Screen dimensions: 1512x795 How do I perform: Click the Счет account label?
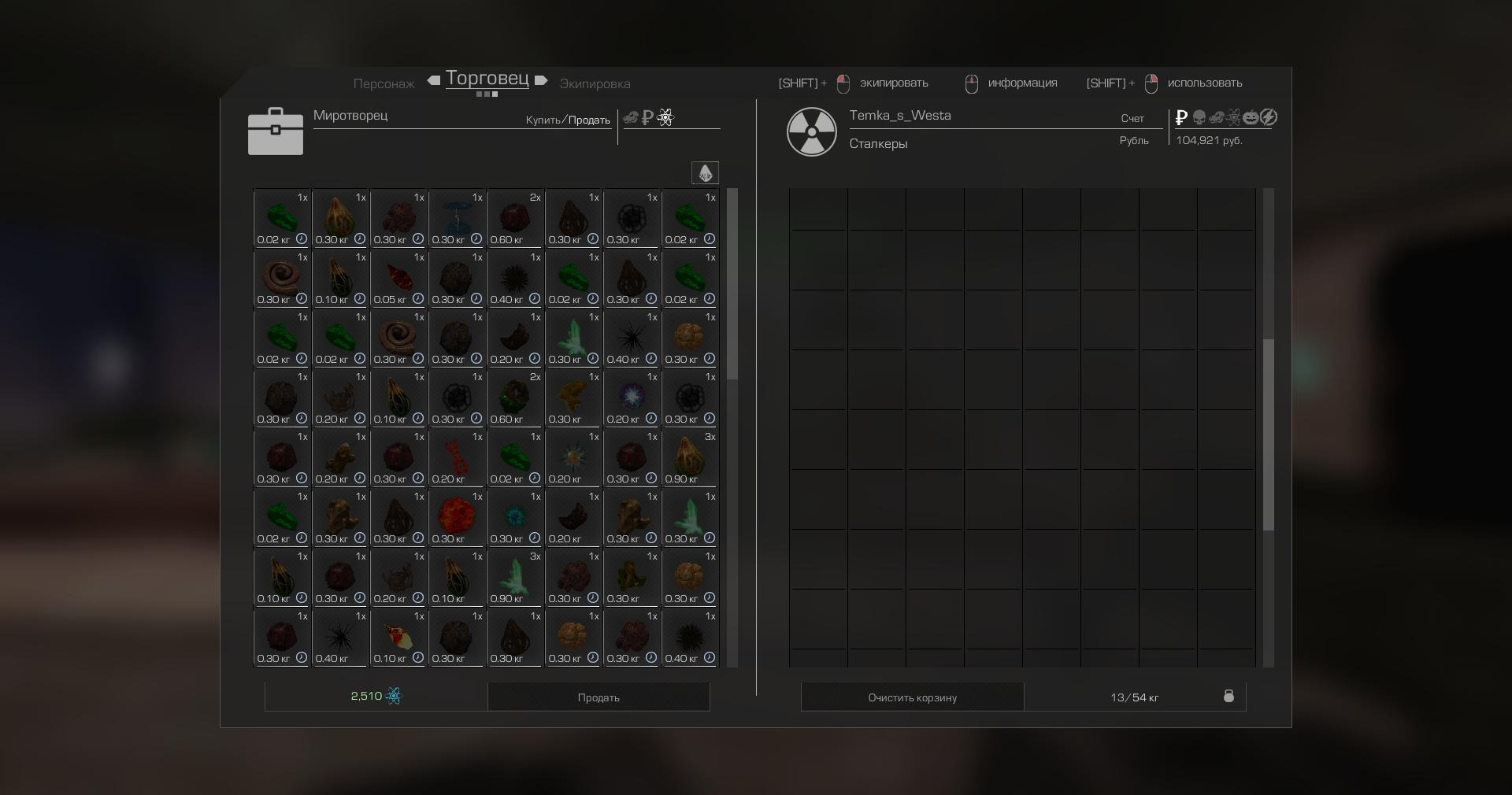click(1132, 119)
